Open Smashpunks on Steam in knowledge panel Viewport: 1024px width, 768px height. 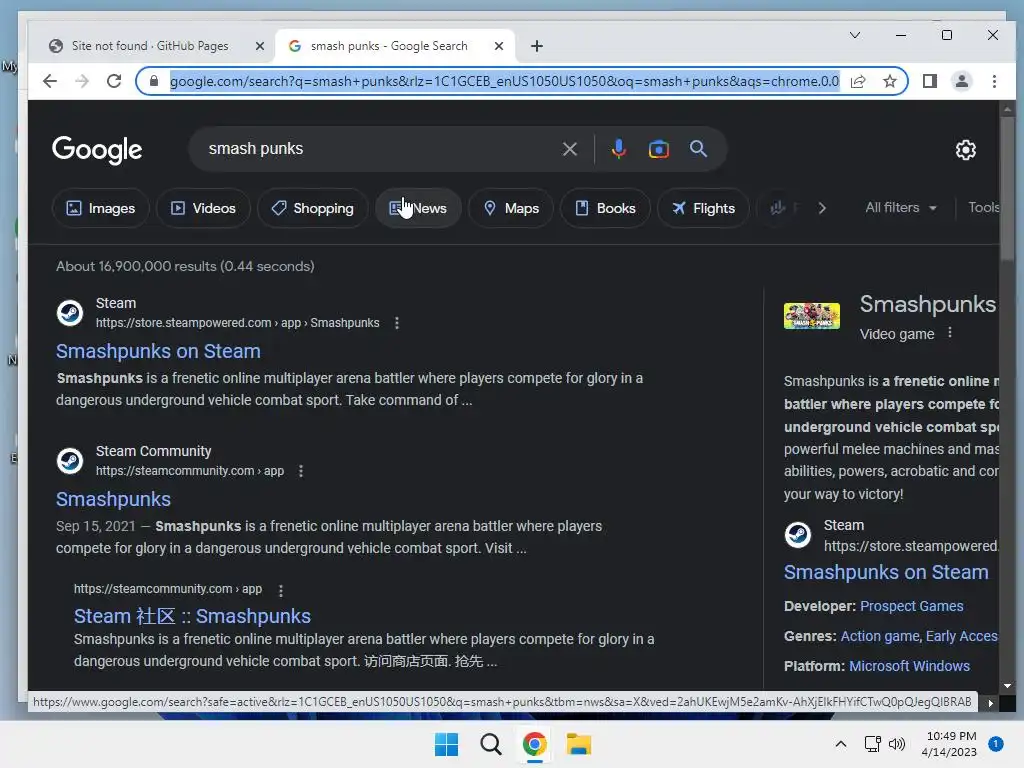(886, 573)
